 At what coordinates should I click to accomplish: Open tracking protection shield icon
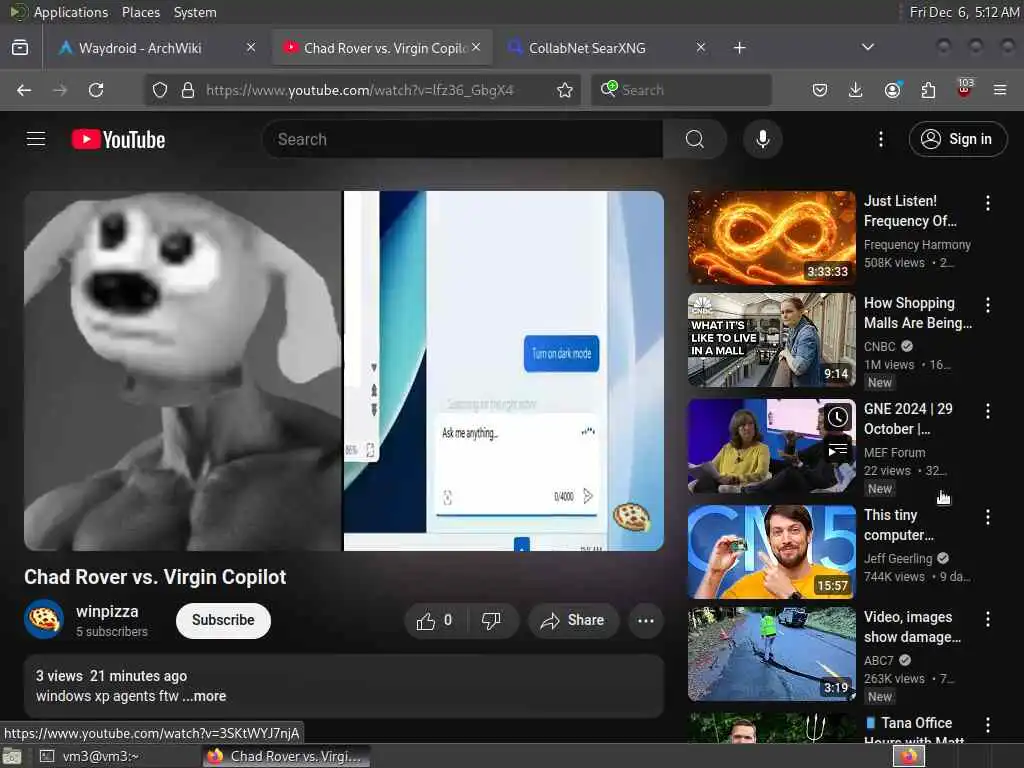point(160,90)
